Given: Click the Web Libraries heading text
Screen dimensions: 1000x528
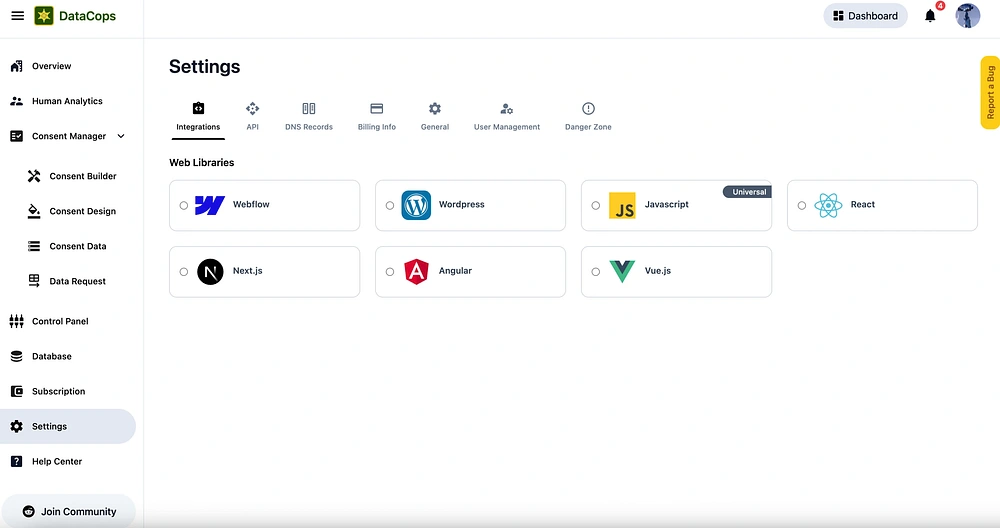Looking at the screenshot, I should [202, 163].
